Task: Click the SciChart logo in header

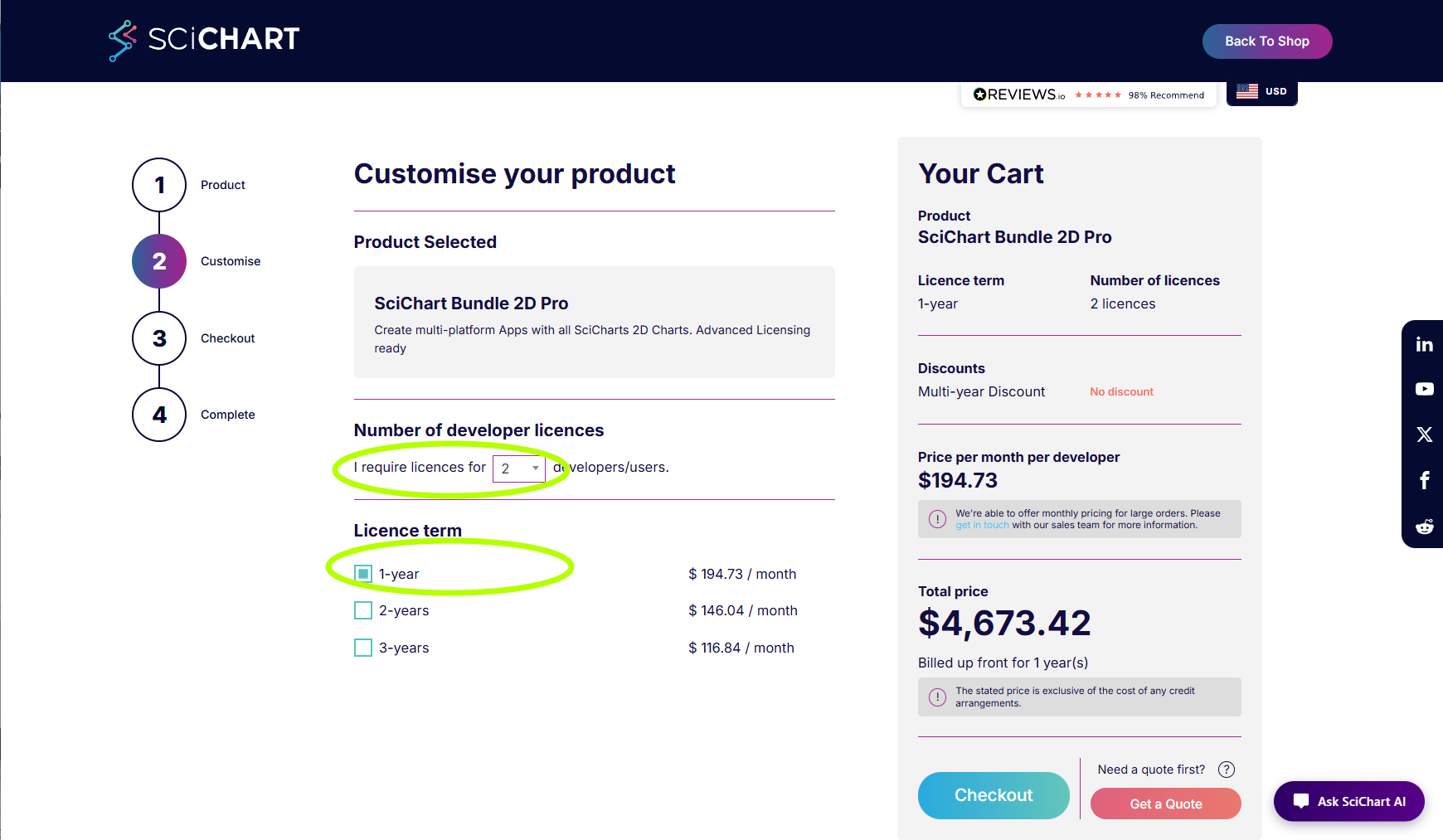Action: click(204, 40)
